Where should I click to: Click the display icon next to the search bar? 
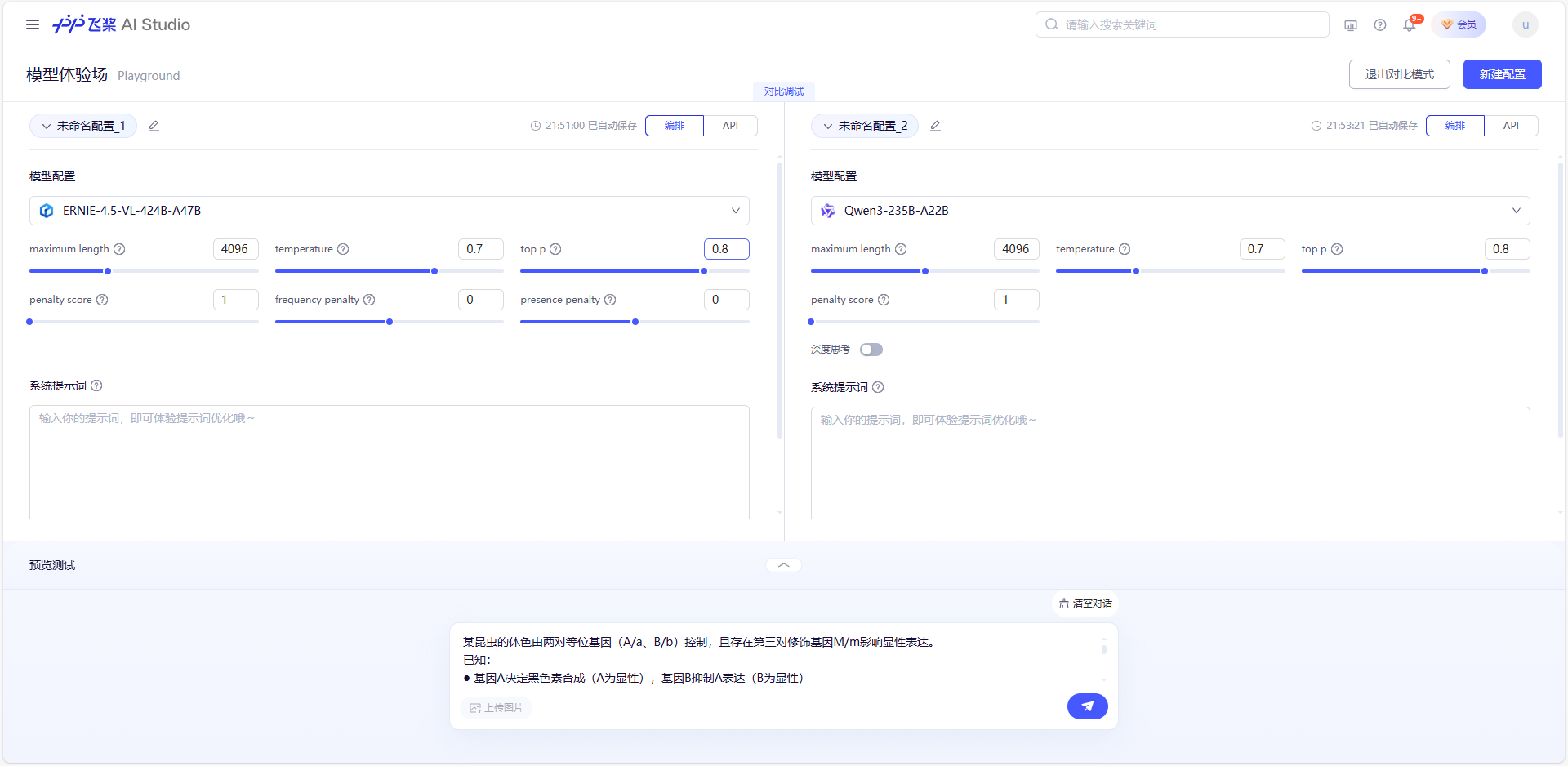point(1350,24)
